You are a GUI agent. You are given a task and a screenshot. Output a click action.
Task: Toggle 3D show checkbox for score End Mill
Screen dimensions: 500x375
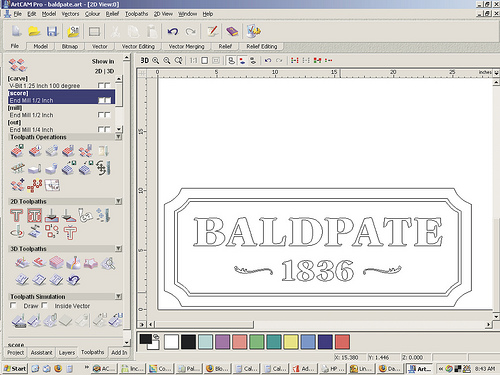coord(107,100)
